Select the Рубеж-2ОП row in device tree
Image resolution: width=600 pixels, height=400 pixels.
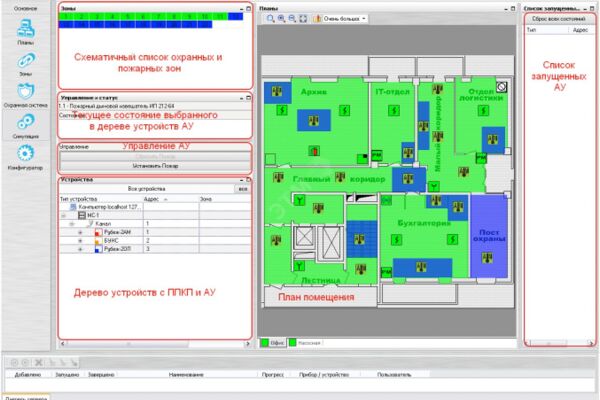click(155, 249)
